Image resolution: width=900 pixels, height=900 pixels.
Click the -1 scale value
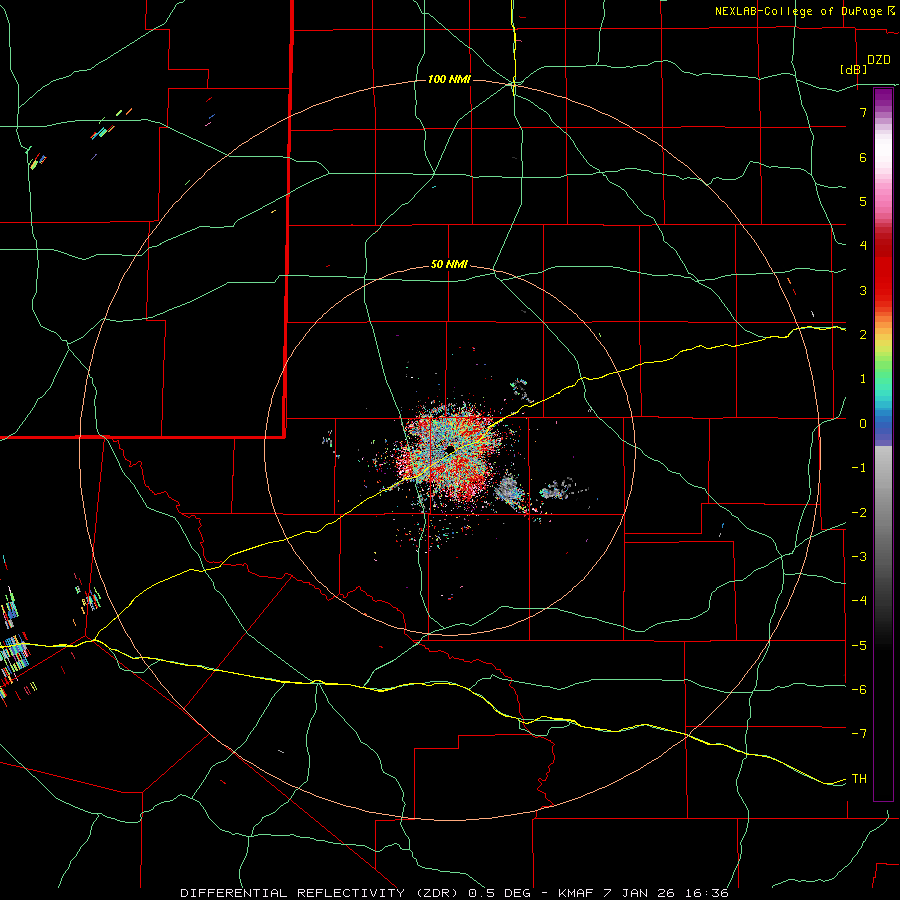click(x=859, y=468)
